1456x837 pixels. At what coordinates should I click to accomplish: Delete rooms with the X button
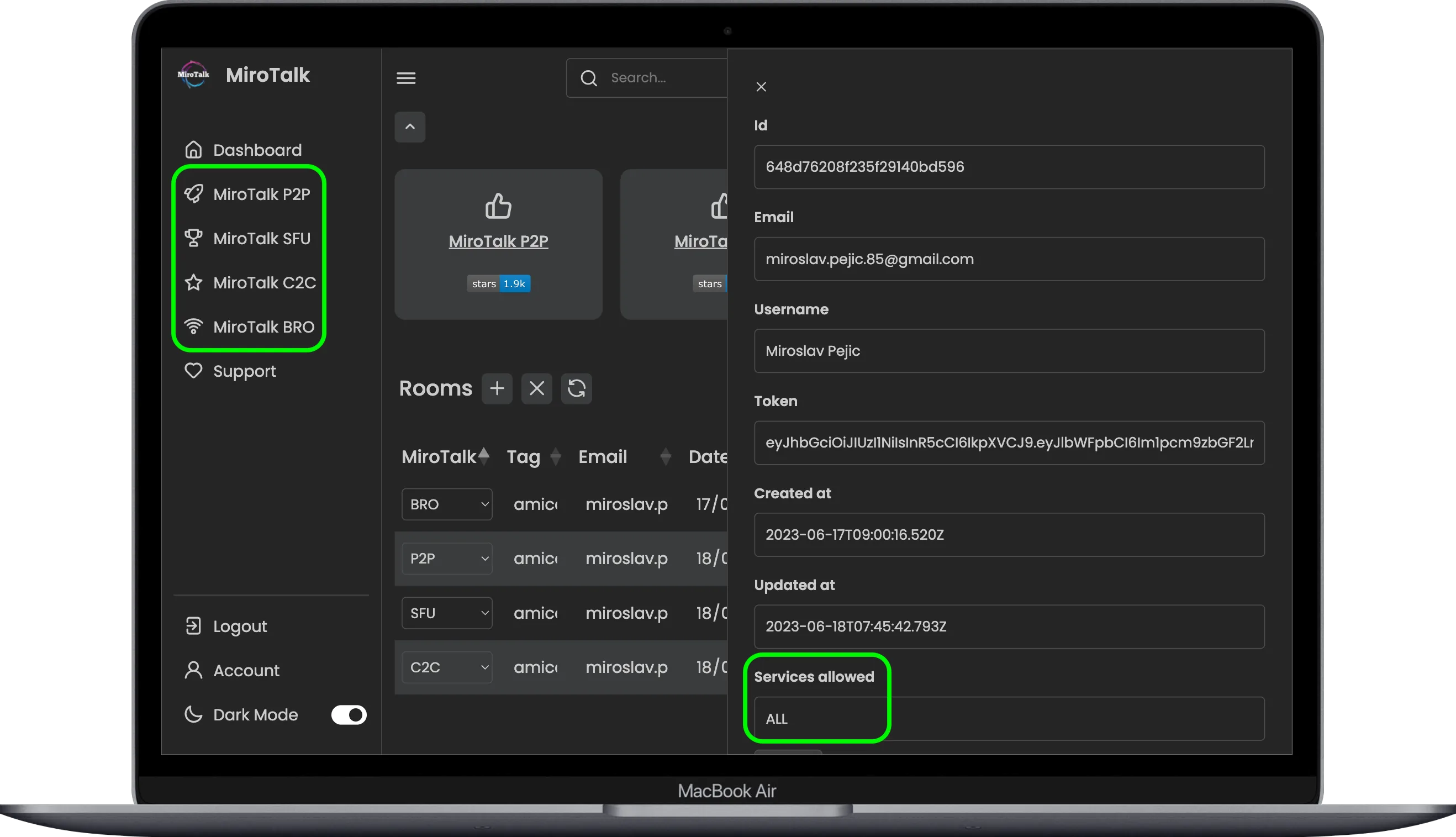click(x=537, y=388)
